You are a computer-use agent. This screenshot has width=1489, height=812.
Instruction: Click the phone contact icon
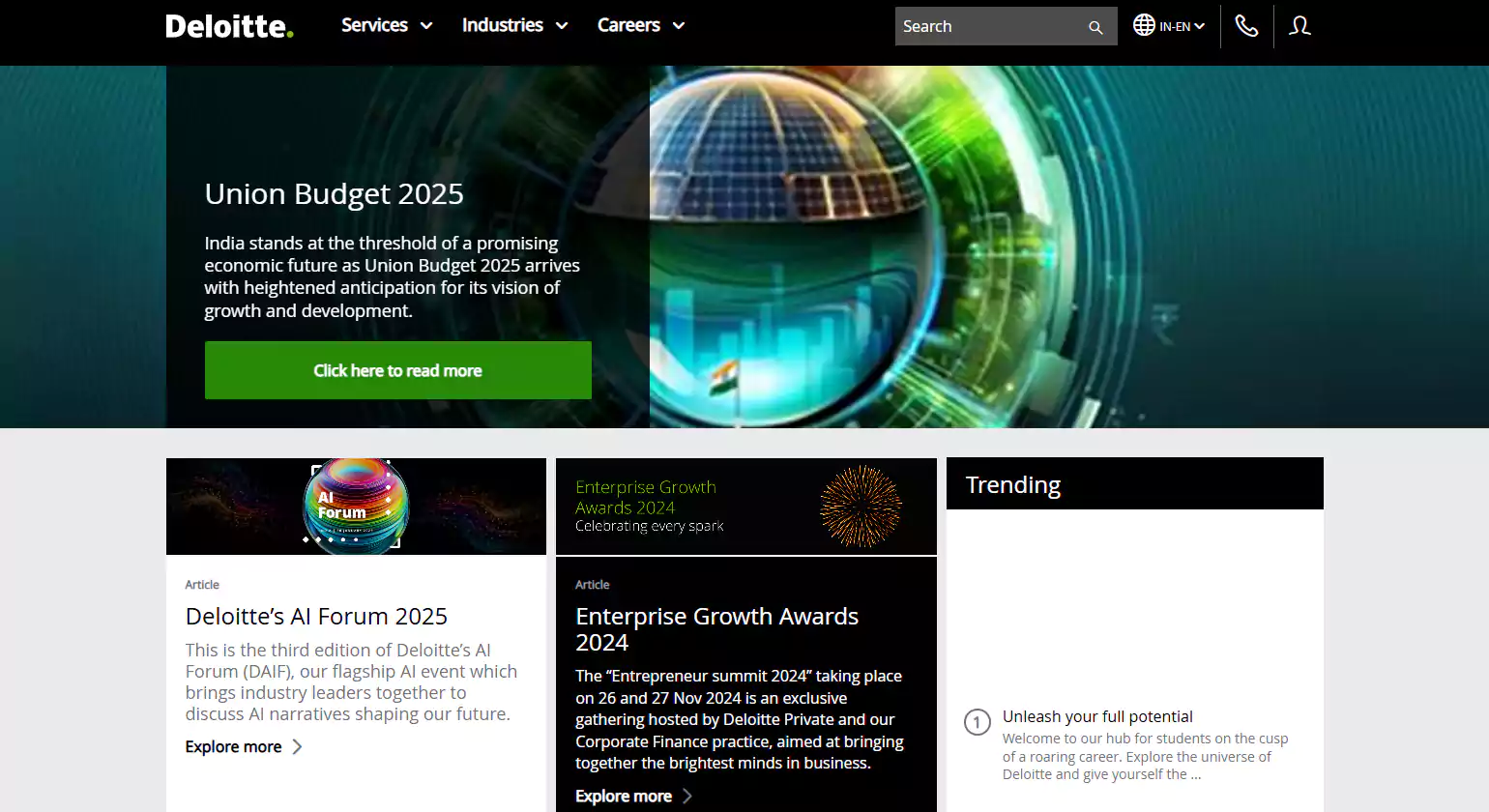1246,26
